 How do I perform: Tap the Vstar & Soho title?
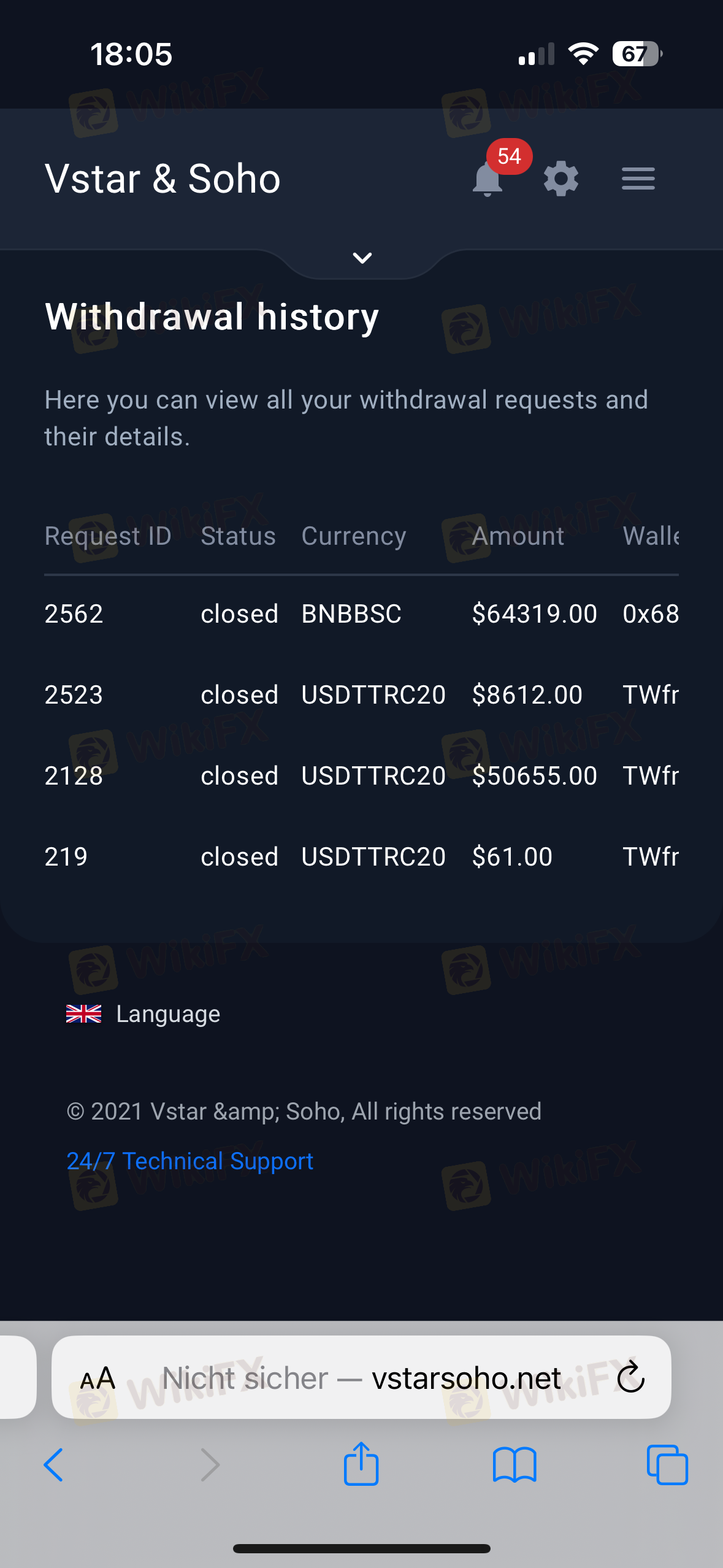click(x=163, y=179)
